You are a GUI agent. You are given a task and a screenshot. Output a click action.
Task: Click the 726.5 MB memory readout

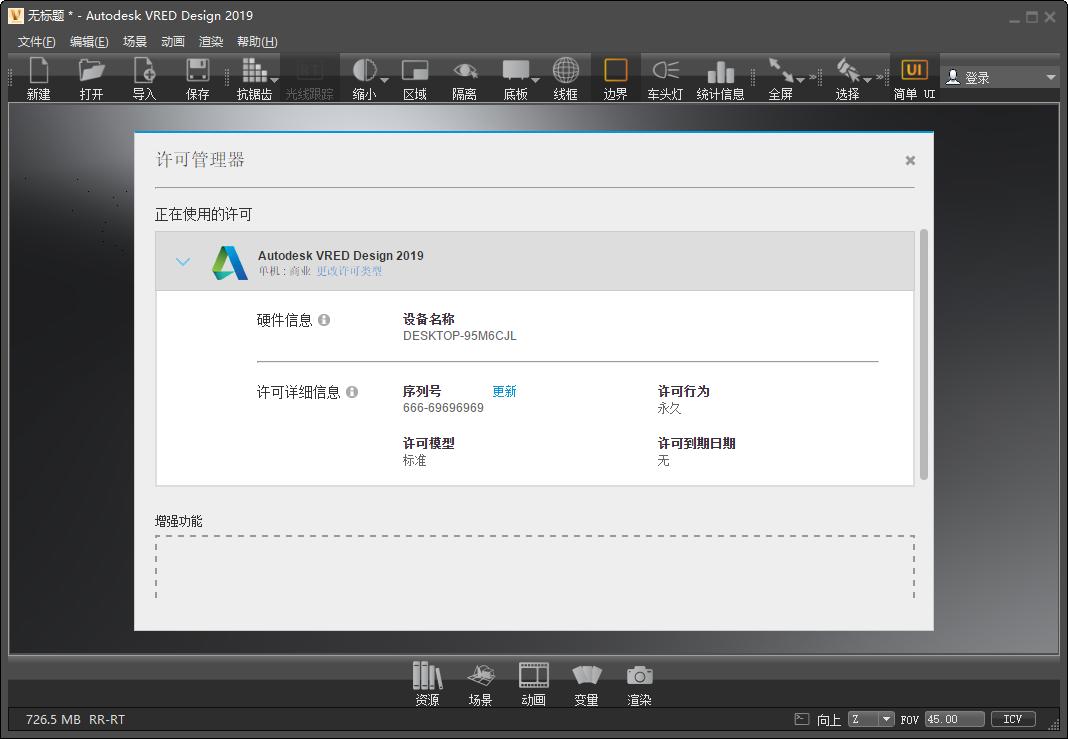pos(53,720)
